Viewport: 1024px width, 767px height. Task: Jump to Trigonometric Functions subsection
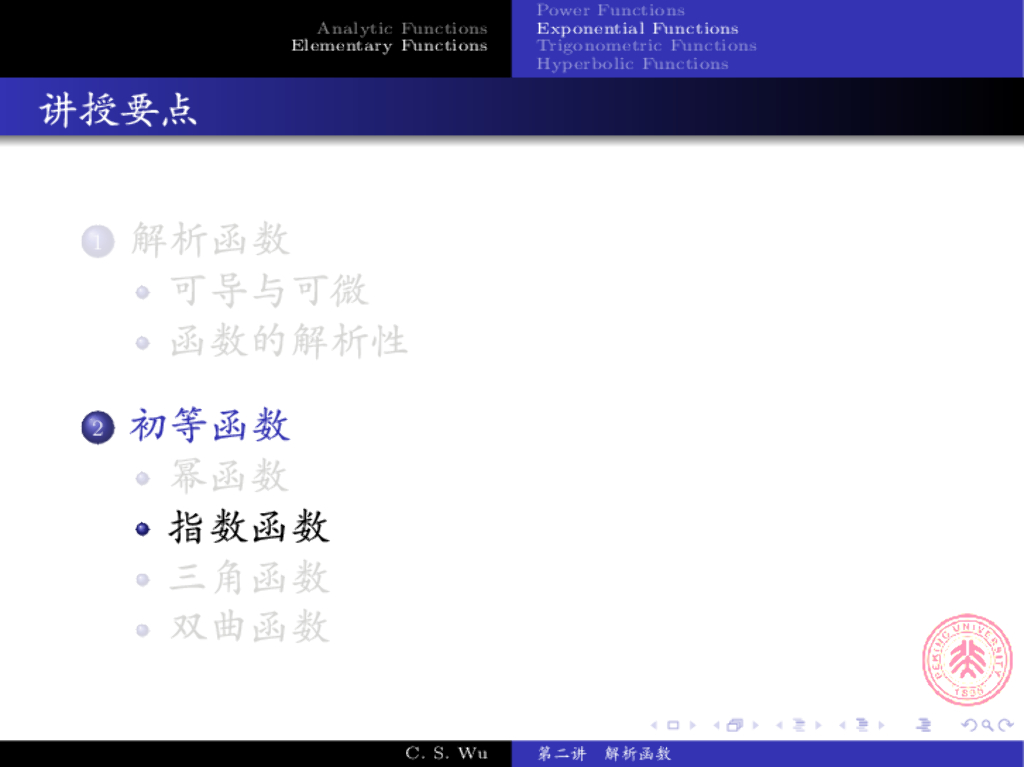click(x=647, y=46)
